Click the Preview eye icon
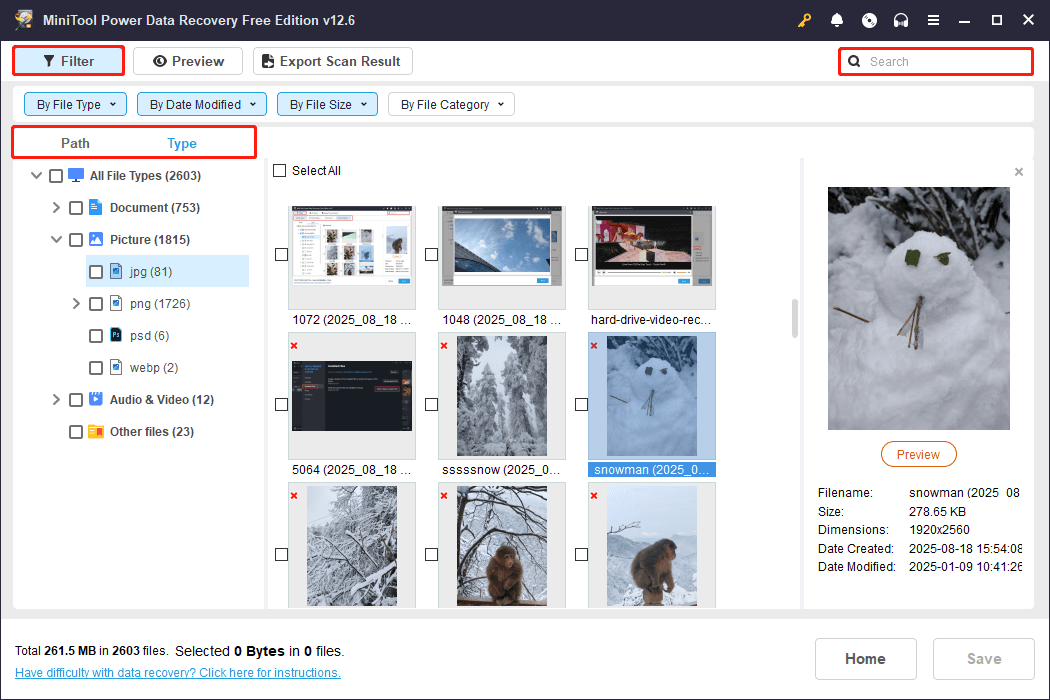 161,61
